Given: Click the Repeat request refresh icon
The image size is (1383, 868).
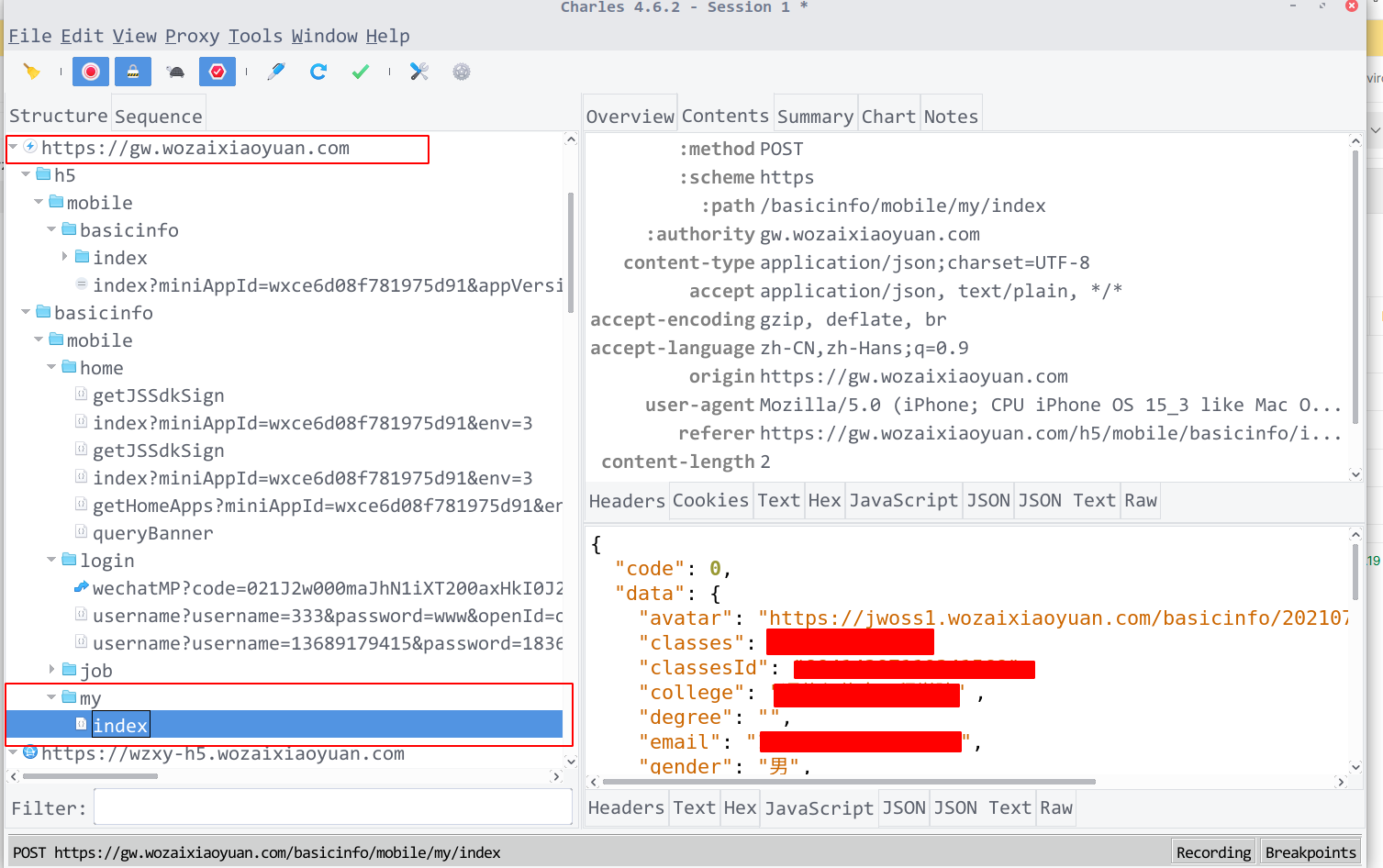Looking at the screenshot, I should click(318, 72).
